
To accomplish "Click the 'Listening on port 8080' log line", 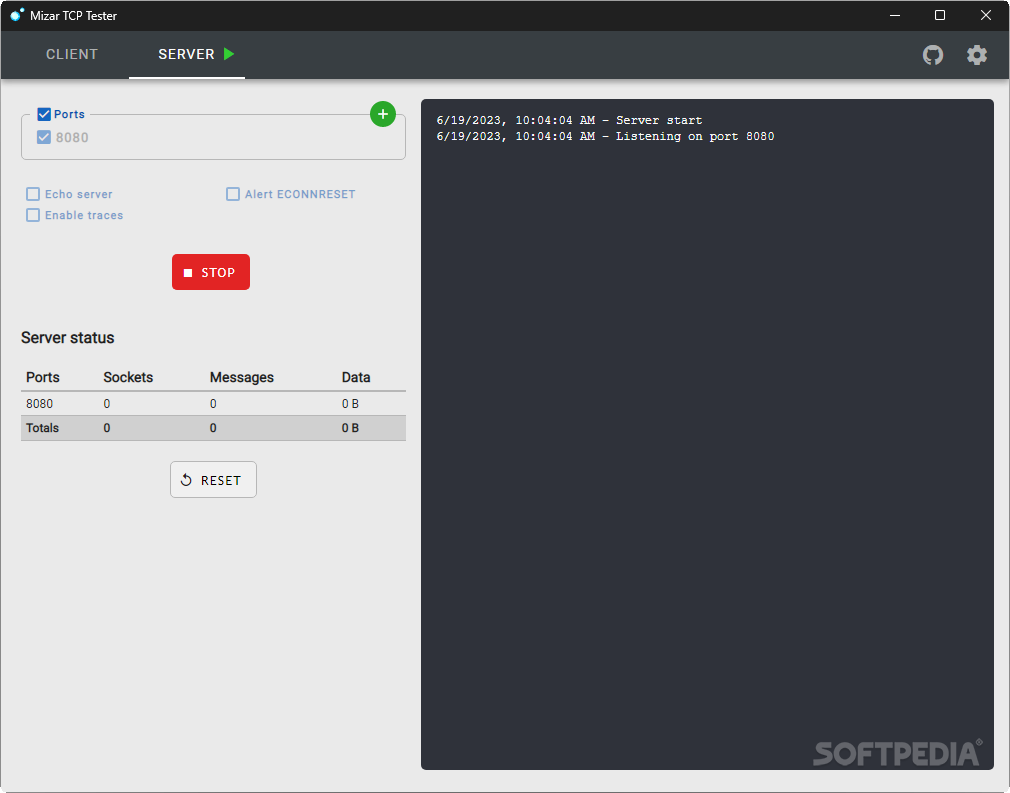I will [x=605, y=136].
